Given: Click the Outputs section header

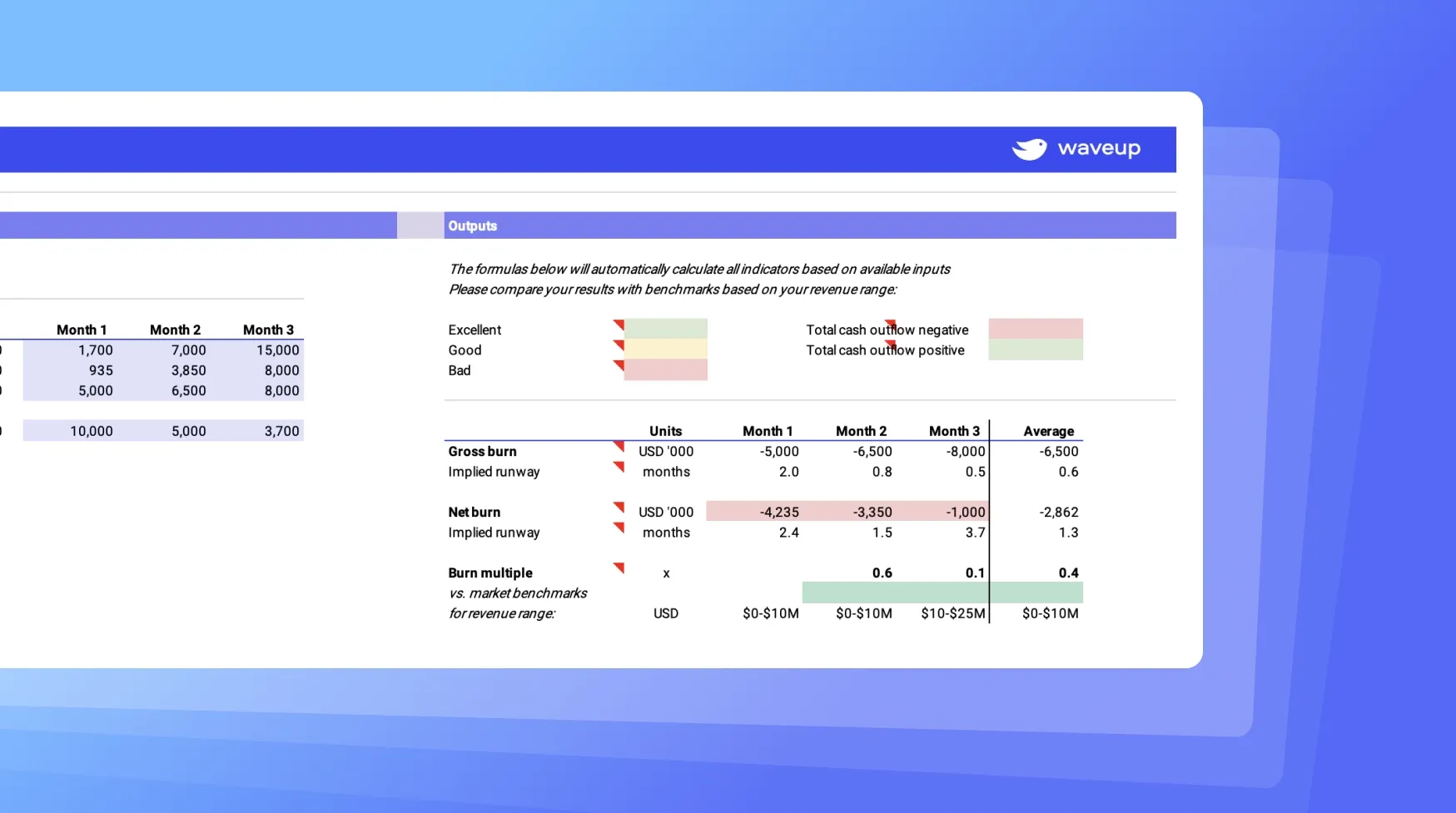Looking at the screenshot, I should (472, 226).
